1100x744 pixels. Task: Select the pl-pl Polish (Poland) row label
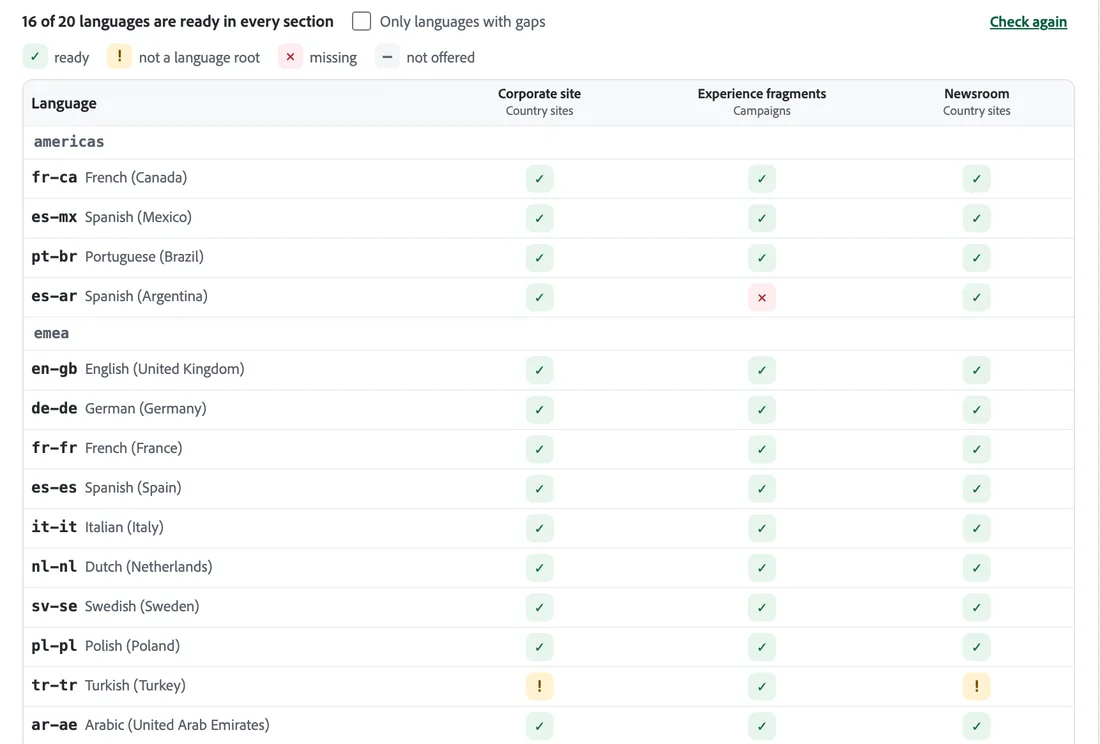point(105,645)
